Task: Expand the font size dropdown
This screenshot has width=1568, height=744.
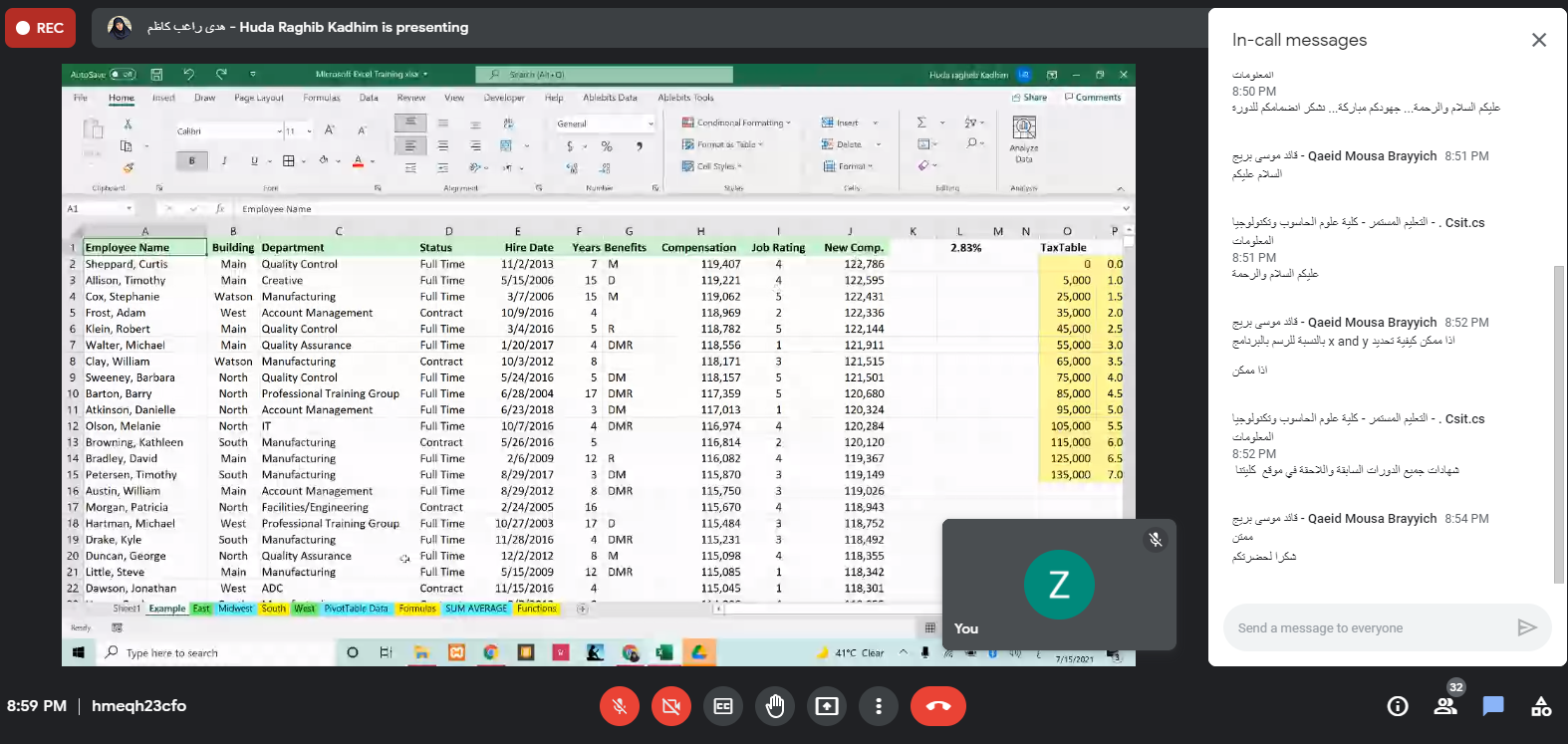Action: pyautogui.click(x=309, y=131)
